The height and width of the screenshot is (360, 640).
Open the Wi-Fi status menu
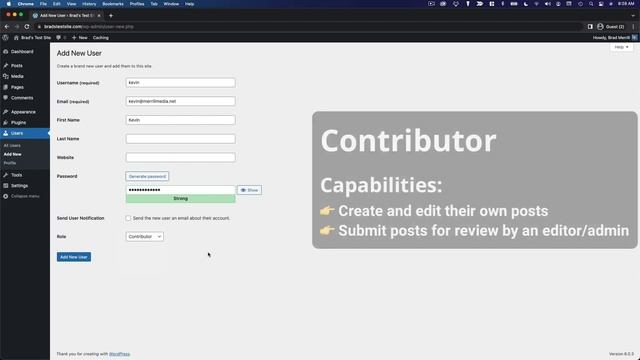(536, 4)
